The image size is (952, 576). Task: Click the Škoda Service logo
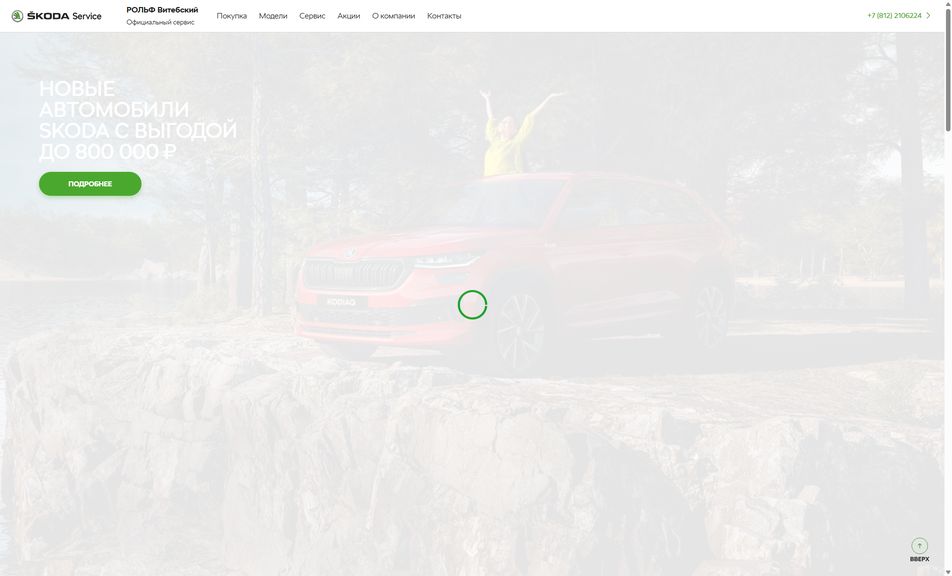coord(56,16)
